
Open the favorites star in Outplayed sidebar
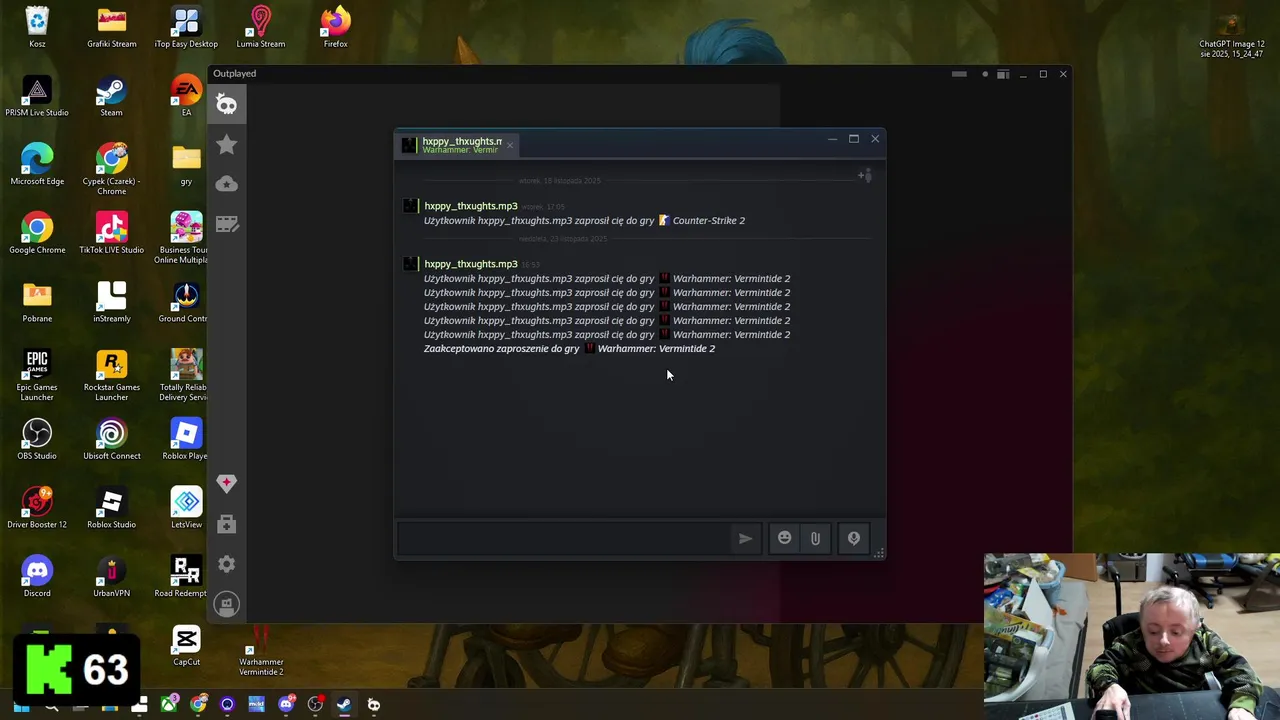pos(227,145)
